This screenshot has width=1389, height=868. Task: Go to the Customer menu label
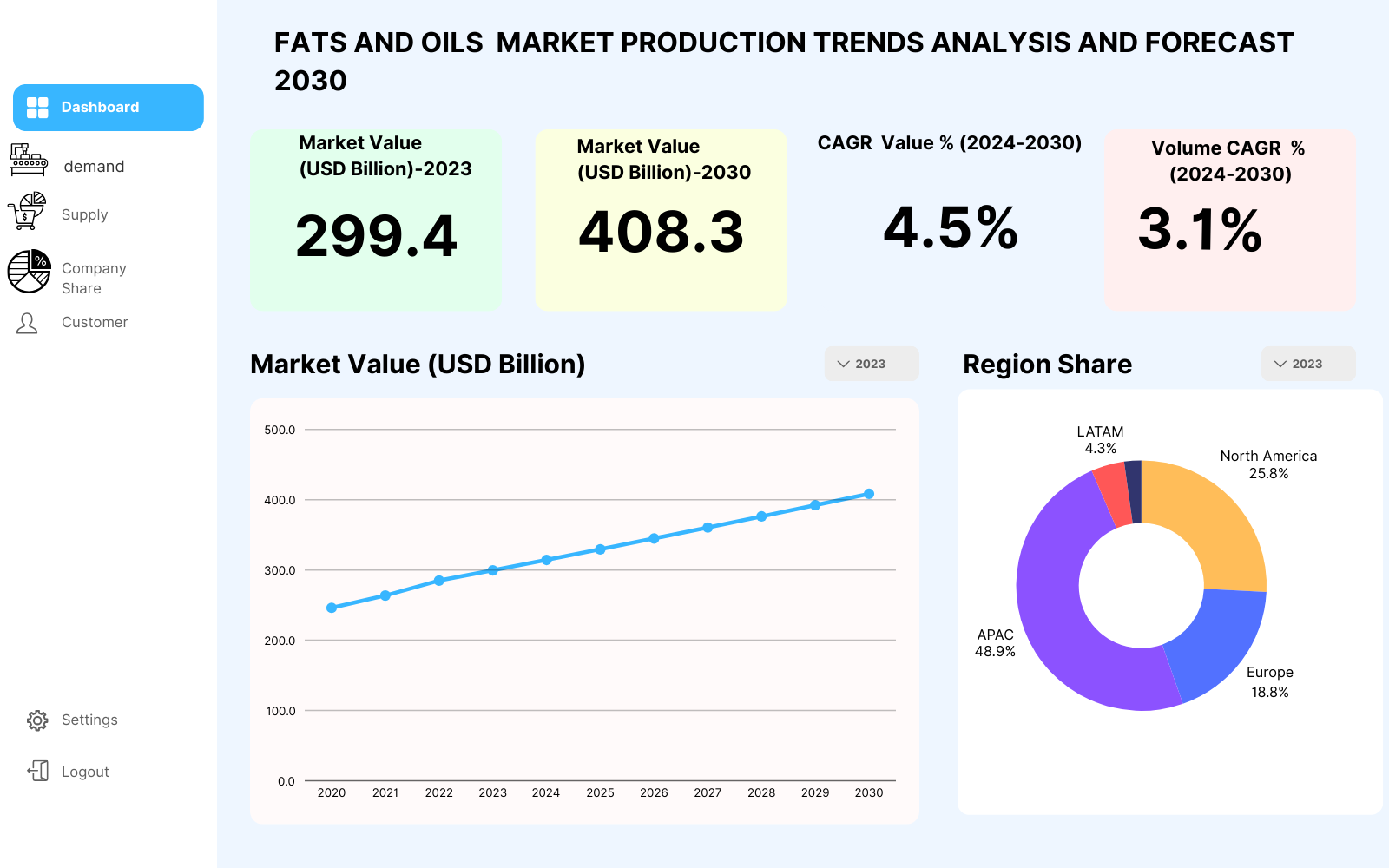coord(95,322)
